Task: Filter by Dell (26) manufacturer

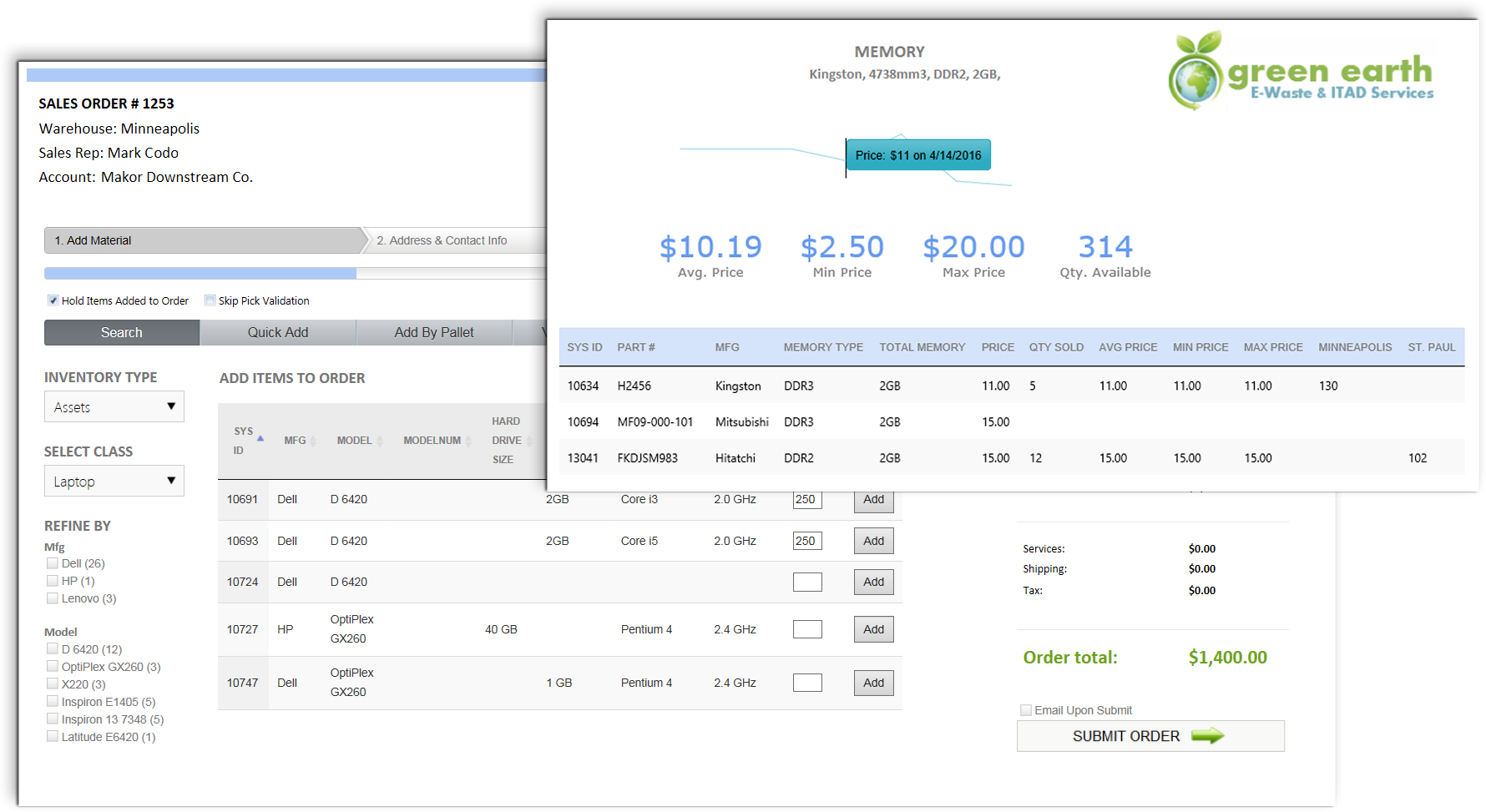Action: (x=53, y=563)
